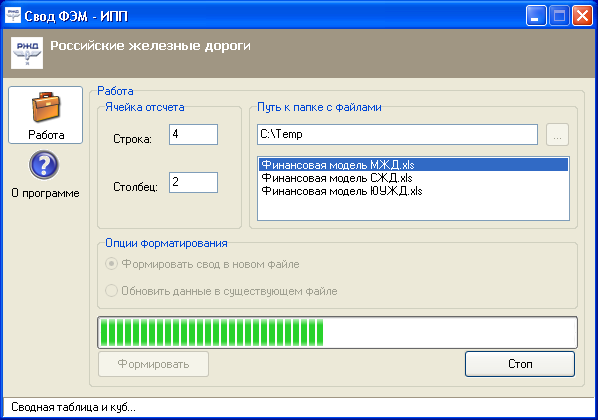This screenshot has width=598, height=420.
Task: Open folder browse button with ellipsis
Action: (557, 135)
